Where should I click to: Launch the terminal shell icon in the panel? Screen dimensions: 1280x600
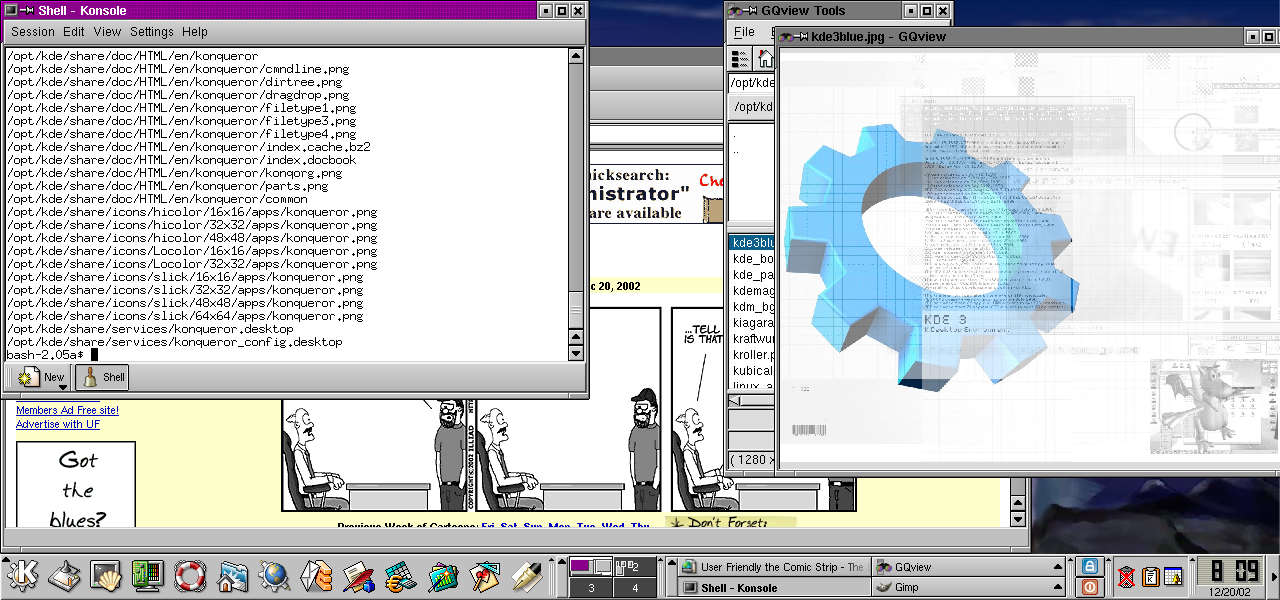tap(106, 575)
